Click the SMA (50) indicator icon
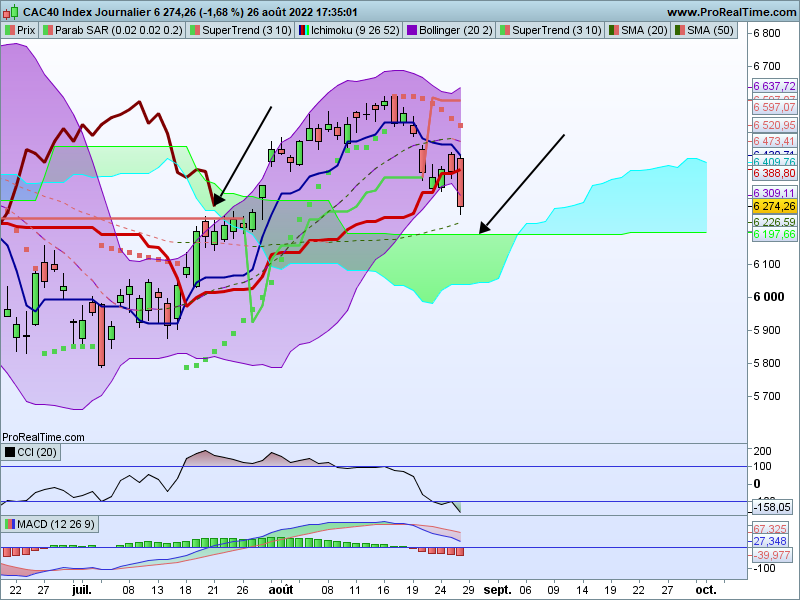800x600 pixels. tap(680, 30)
